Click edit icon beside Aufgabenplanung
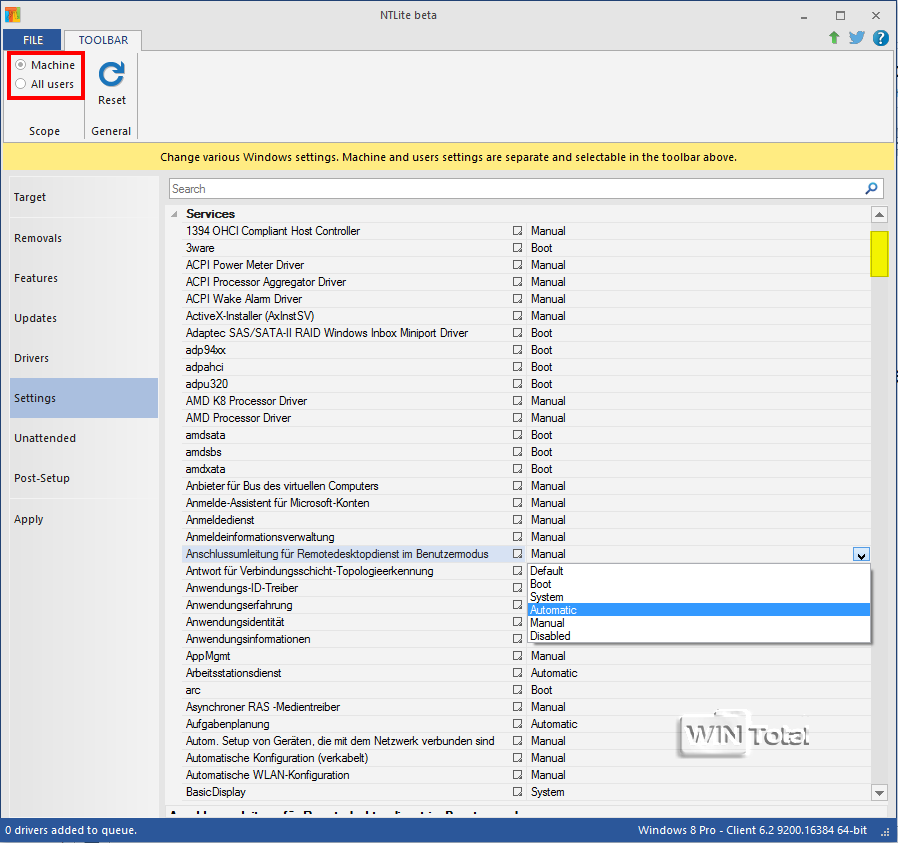The image size is (898, 843). pyautogui.click(x=517, y=724)
